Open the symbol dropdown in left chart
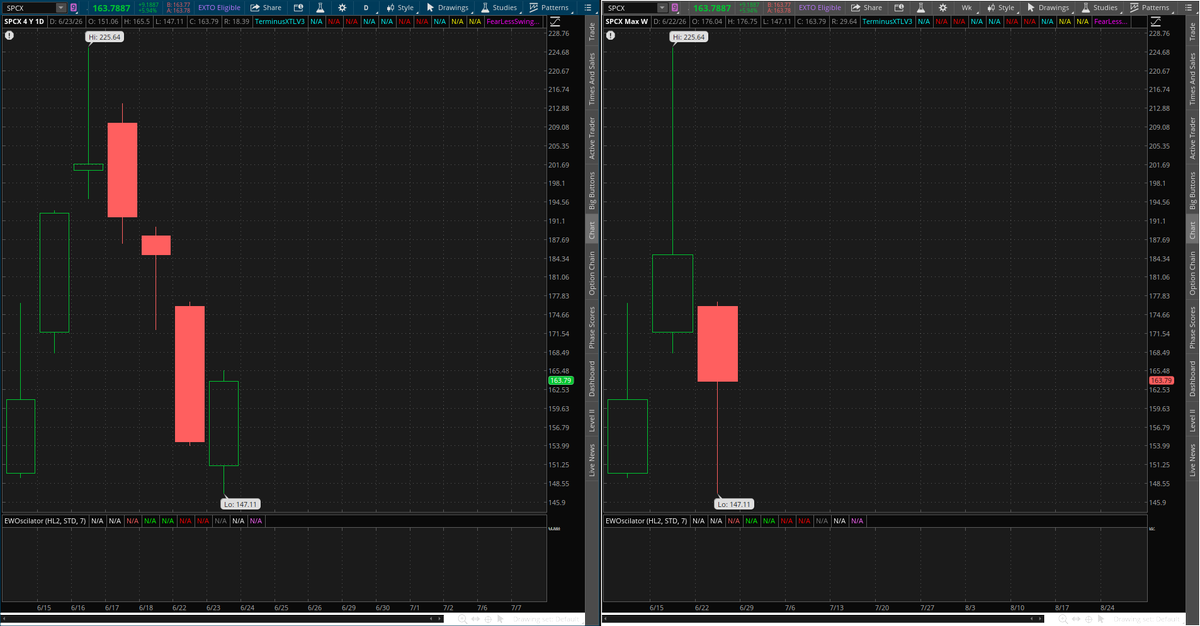Image resolution: width=1200 pixels, height=626 pixels. (x=61, y=8)
